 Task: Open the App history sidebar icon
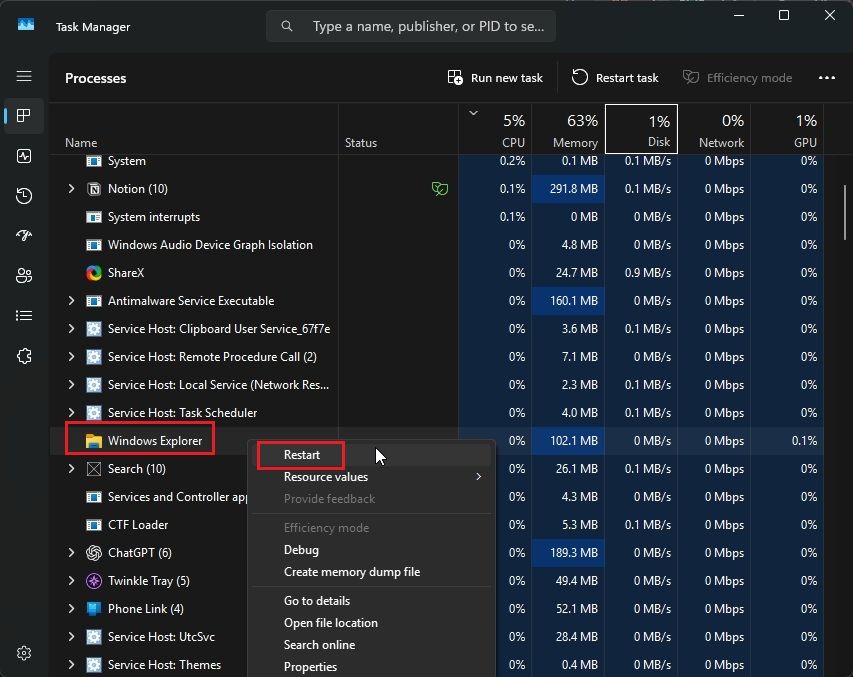coord(24,196)
